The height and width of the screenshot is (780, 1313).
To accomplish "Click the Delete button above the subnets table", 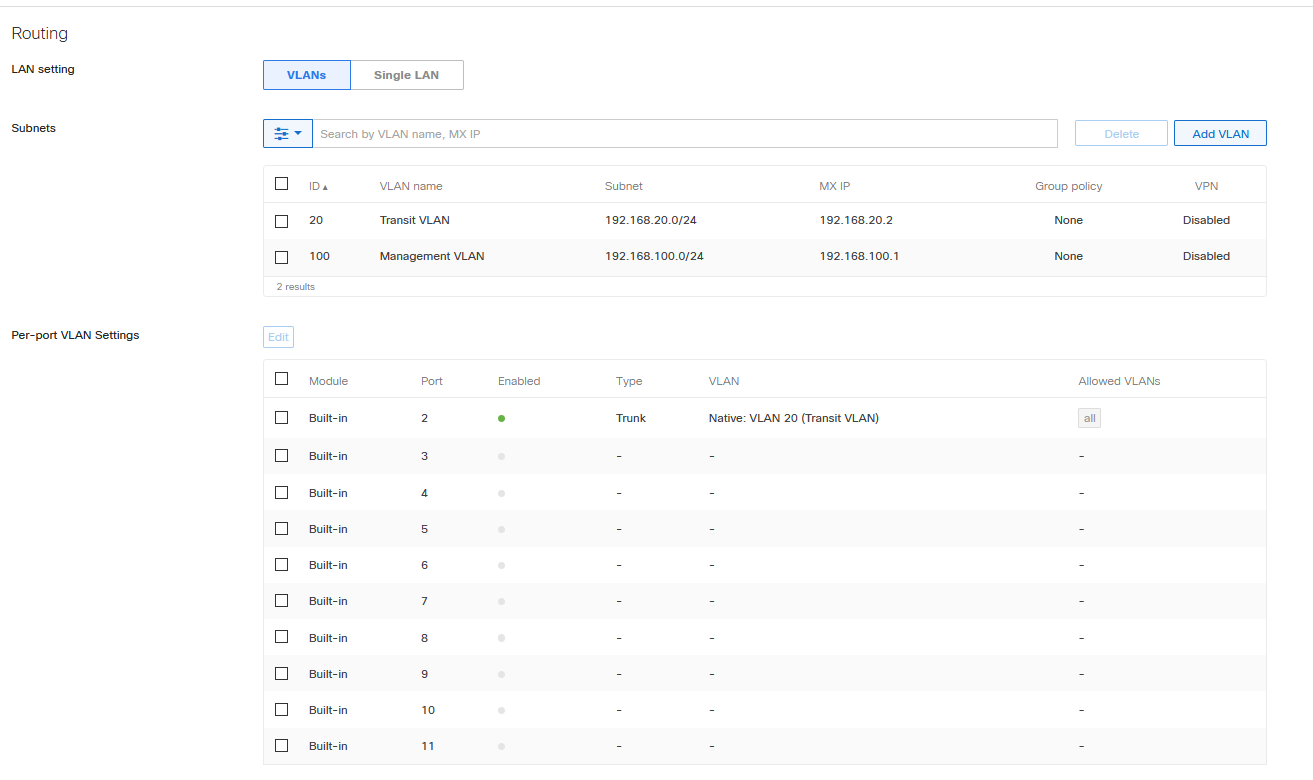I will [x=1120, y=133].
